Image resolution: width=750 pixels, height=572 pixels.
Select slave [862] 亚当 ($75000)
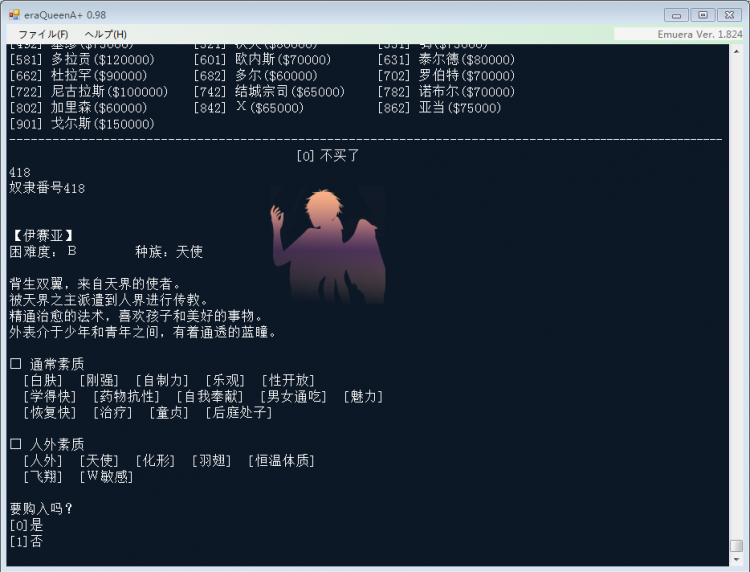point(439,108)
